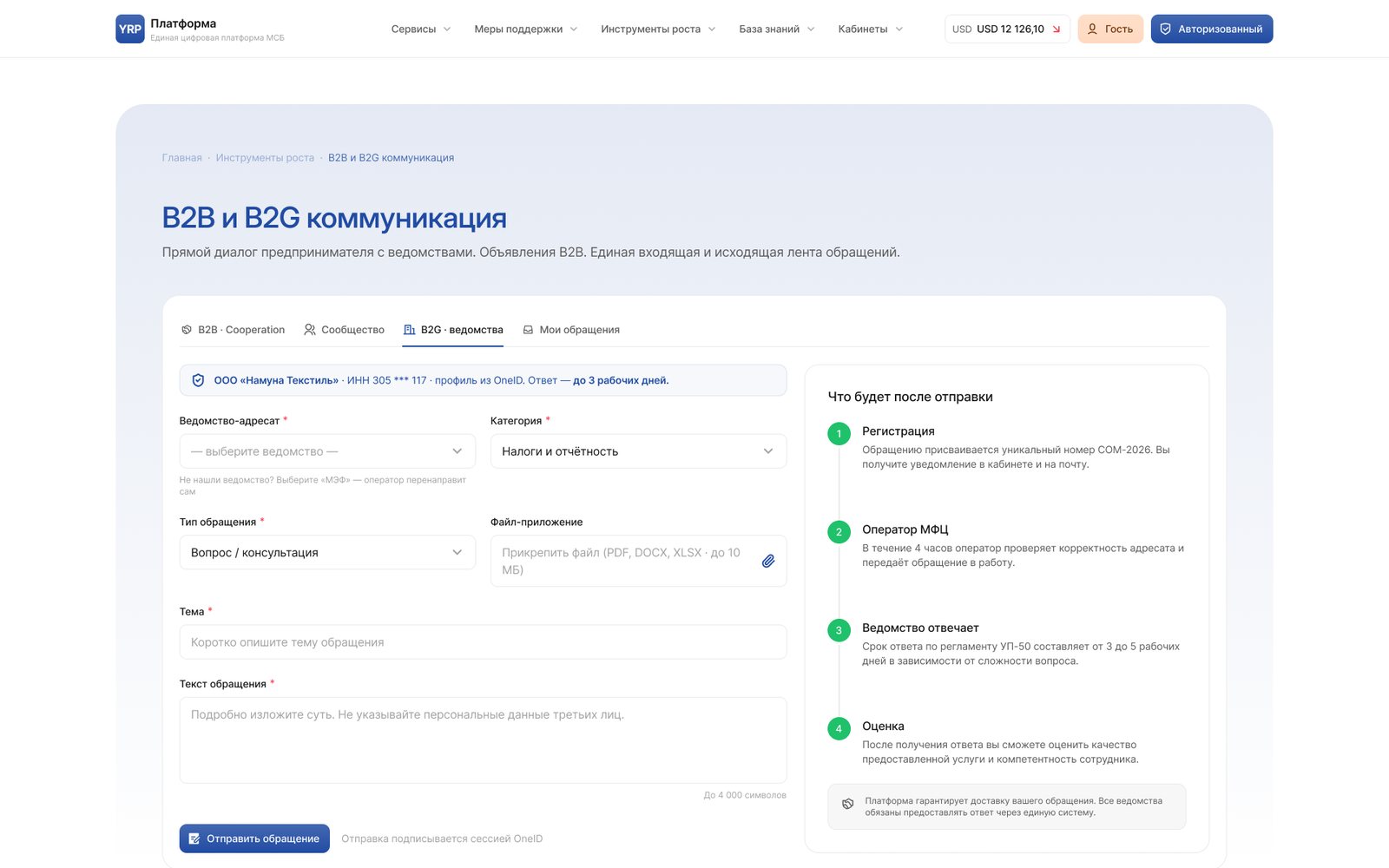Open the Ведомство-адресат dropdown

click(327, 451)
